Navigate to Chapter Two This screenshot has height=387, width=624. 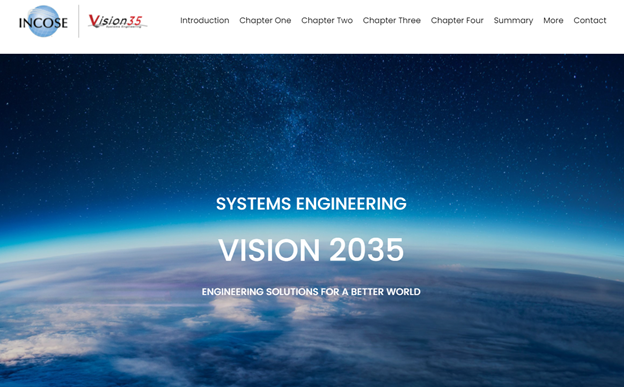pos(327,20)
